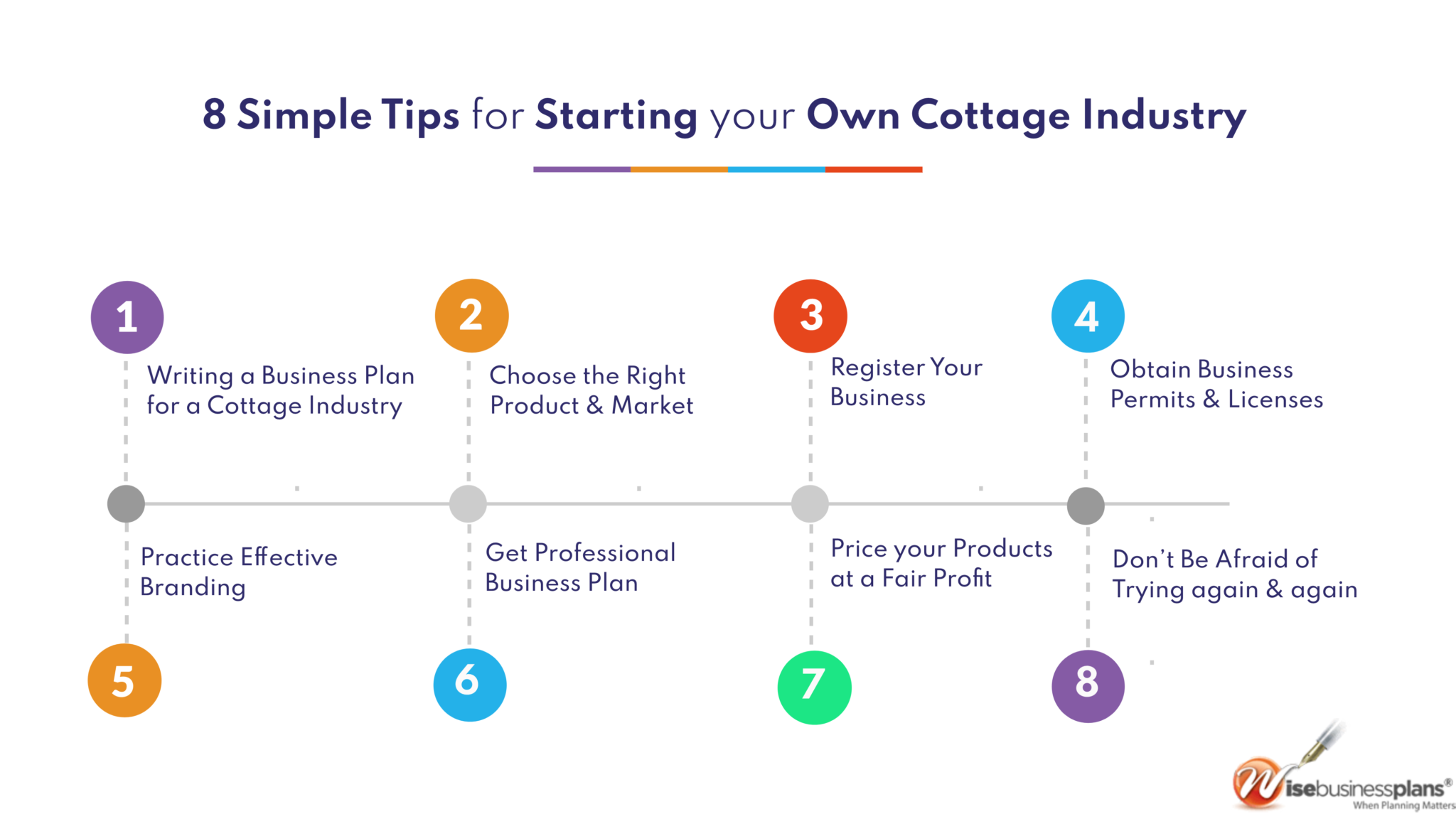
Task: Select 'Don't Be Afraid of Trying again' text
Action: tap(1235, 574)
